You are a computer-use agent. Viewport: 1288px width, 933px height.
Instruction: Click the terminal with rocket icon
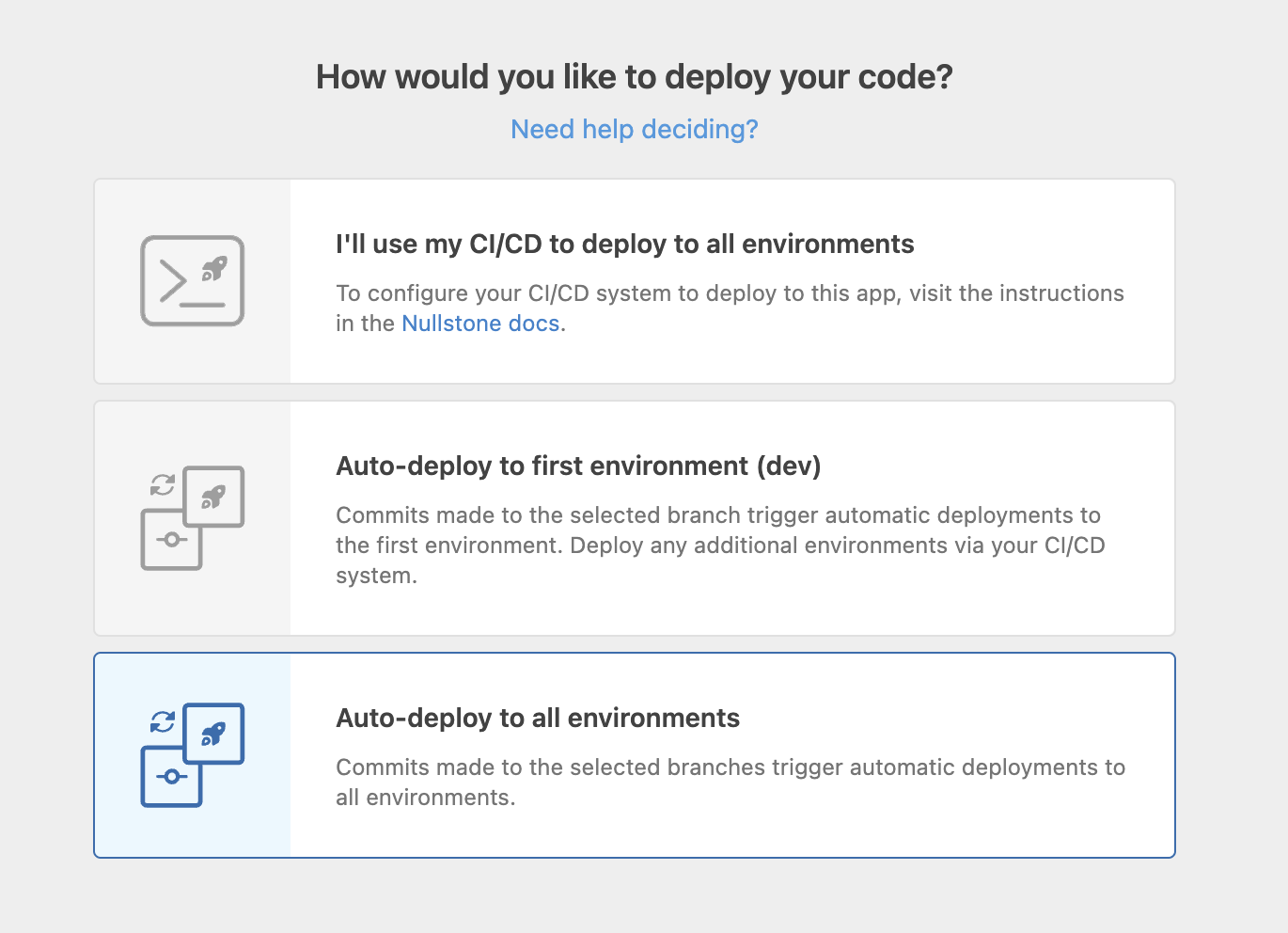(192, 280)
